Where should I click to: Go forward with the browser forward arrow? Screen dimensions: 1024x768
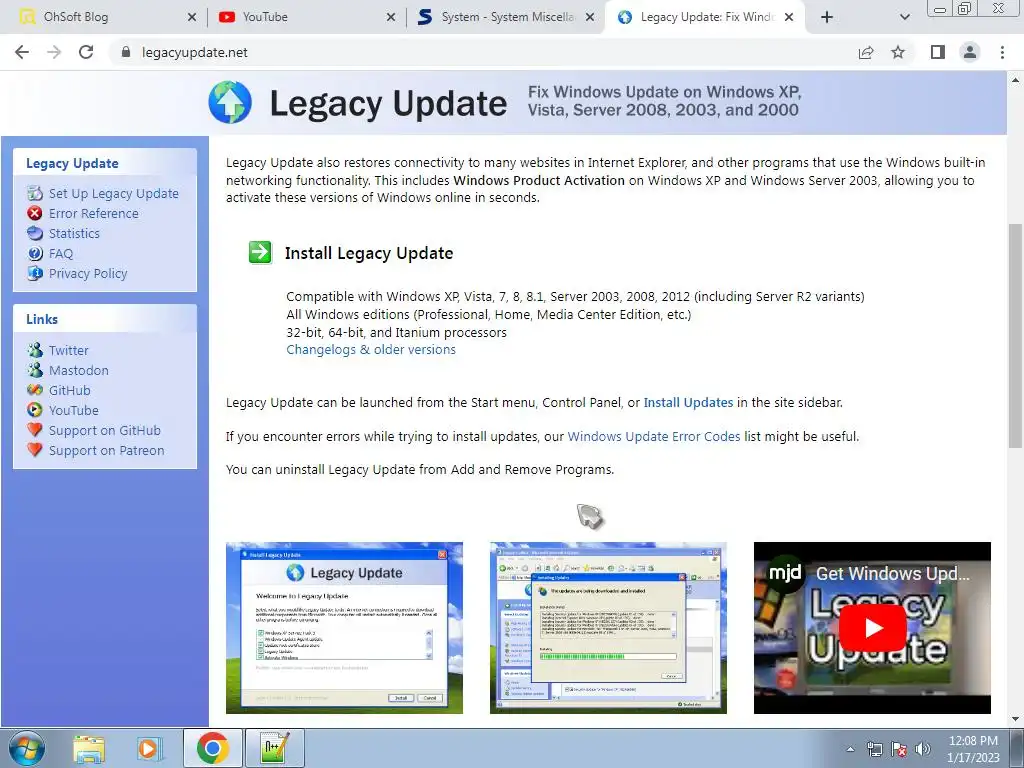click(54, 52)
